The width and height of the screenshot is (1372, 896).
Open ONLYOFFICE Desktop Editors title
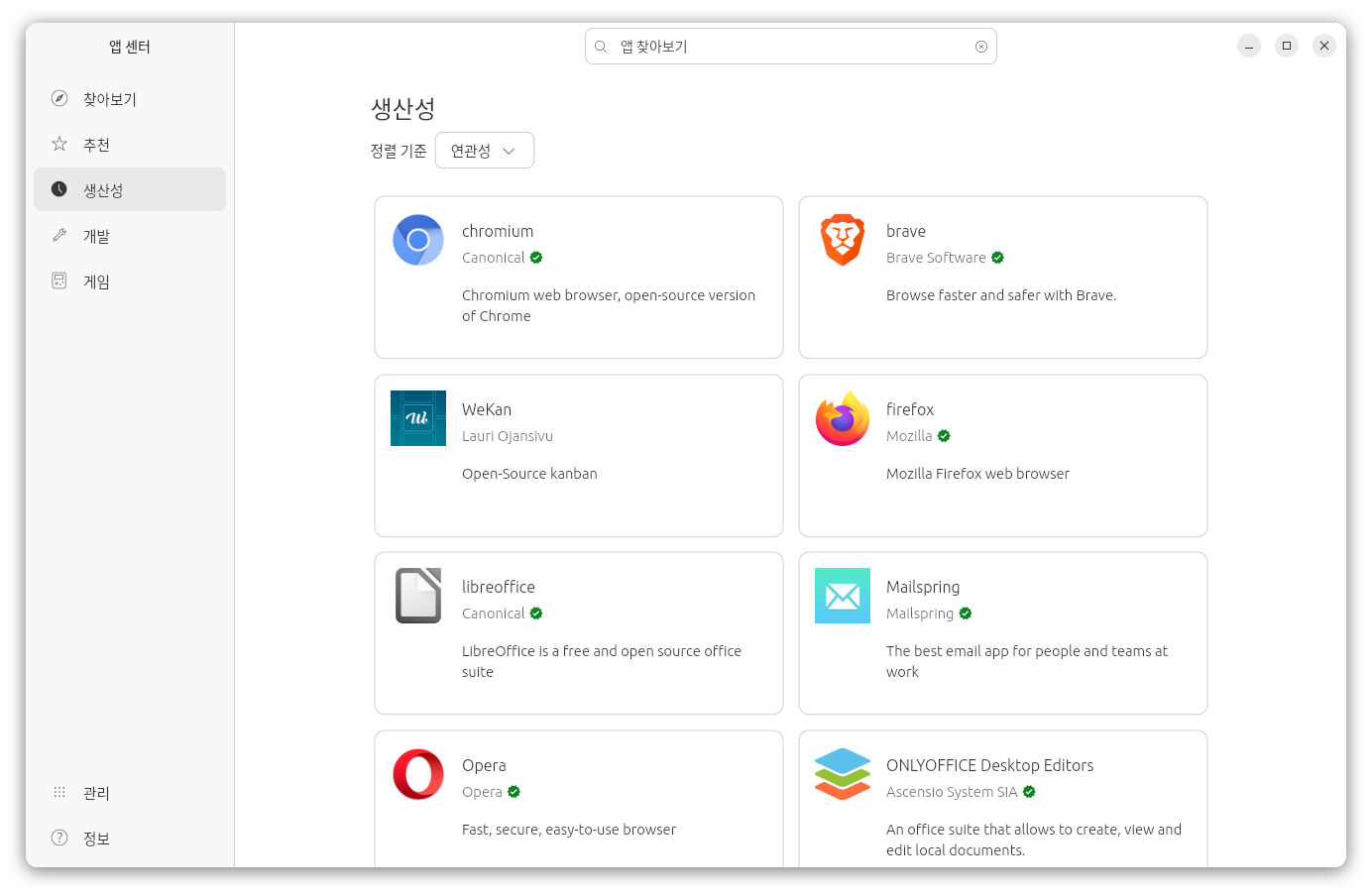click(990, 765)
